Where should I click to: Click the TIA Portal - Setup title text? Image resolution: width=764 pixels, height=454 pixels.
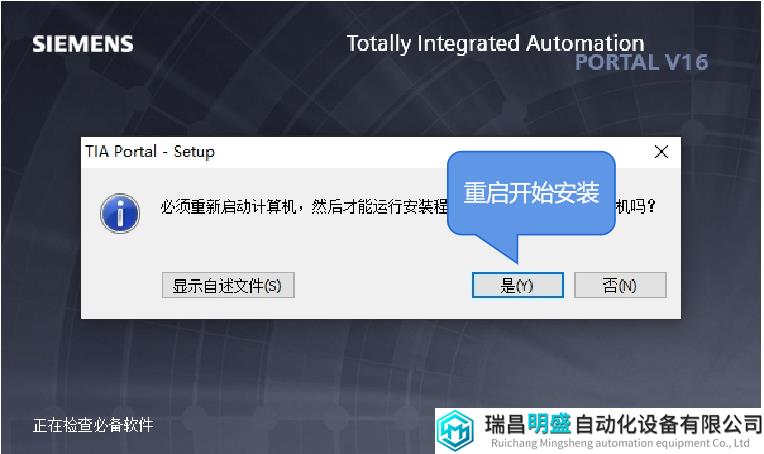pos(150,151)
